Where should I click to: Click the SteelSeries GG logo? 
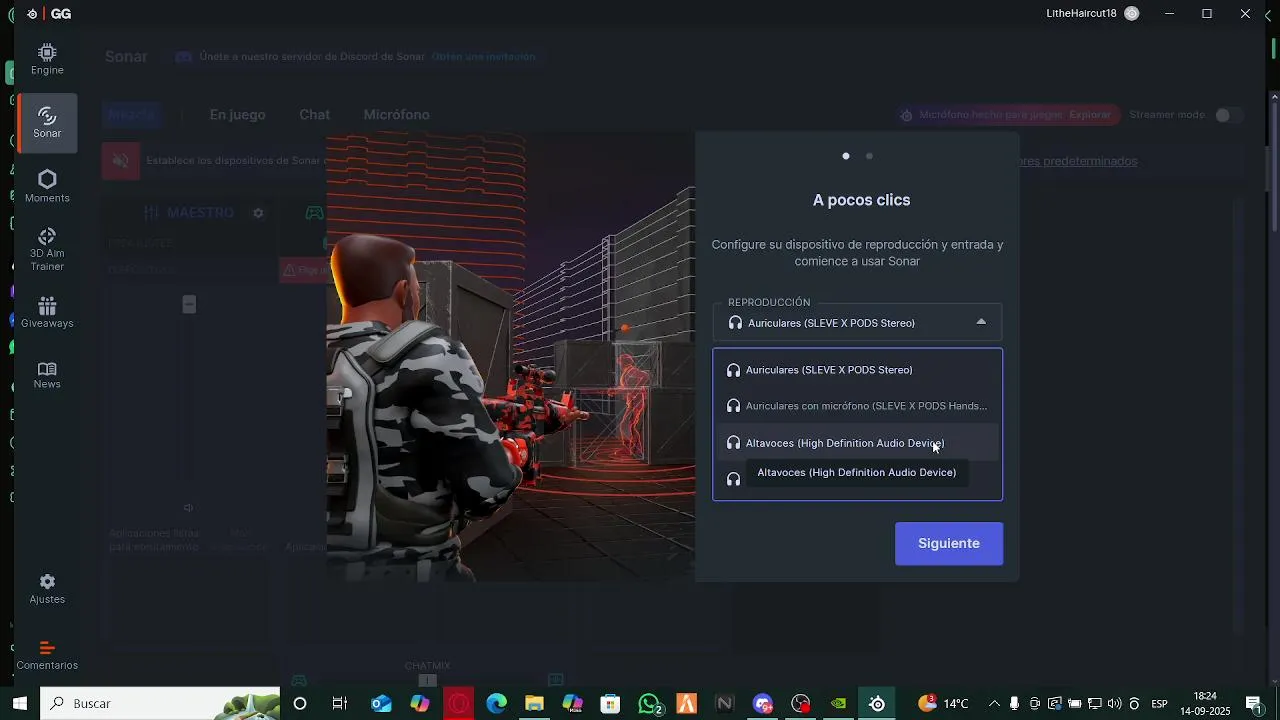click(49, 14)
